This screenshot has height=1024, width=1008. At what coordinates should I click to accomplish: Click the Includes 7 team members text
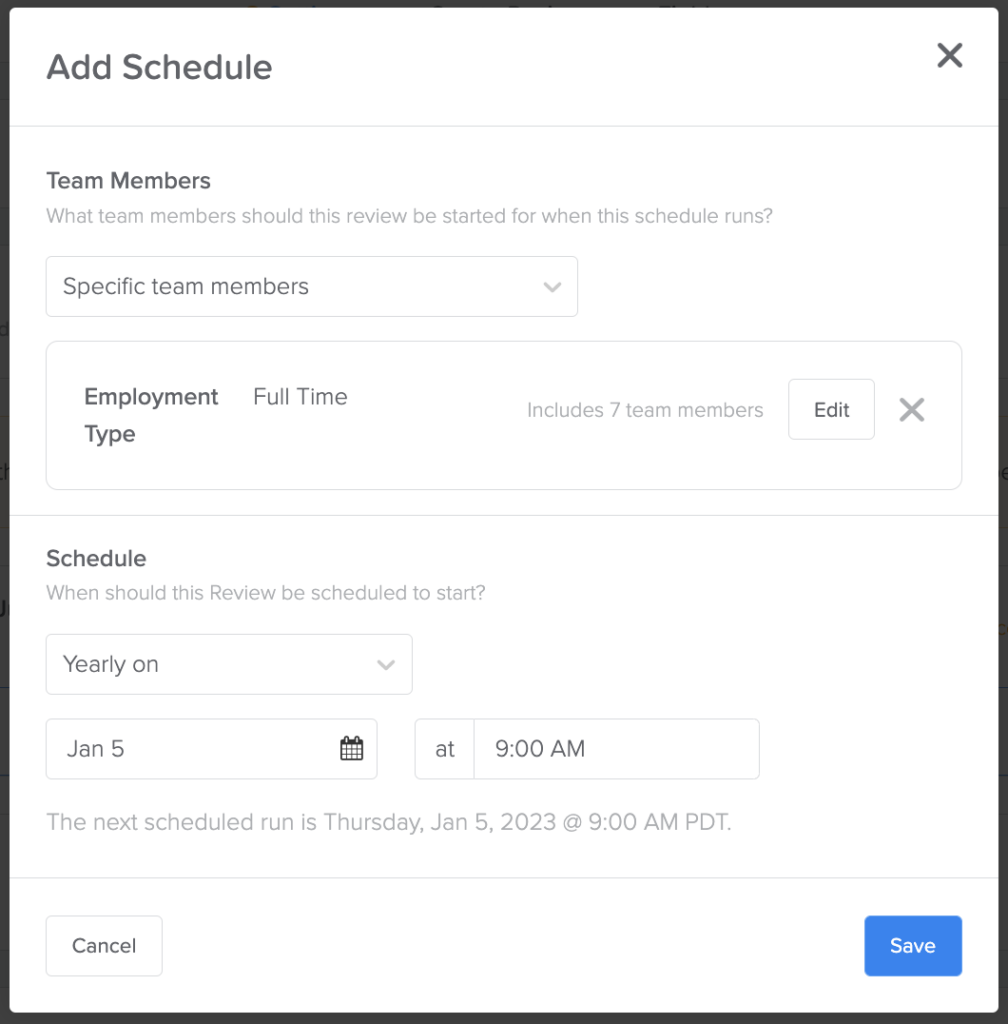(645, 410)
